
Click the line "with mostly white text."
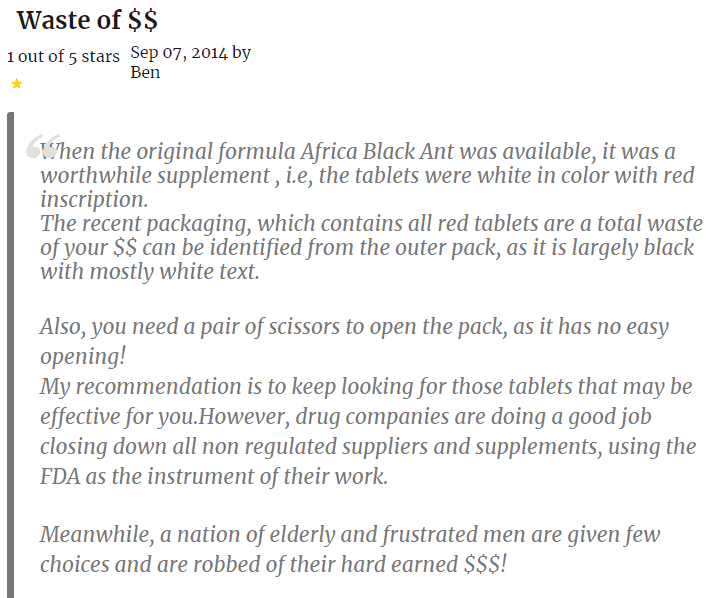pos(149,272)
